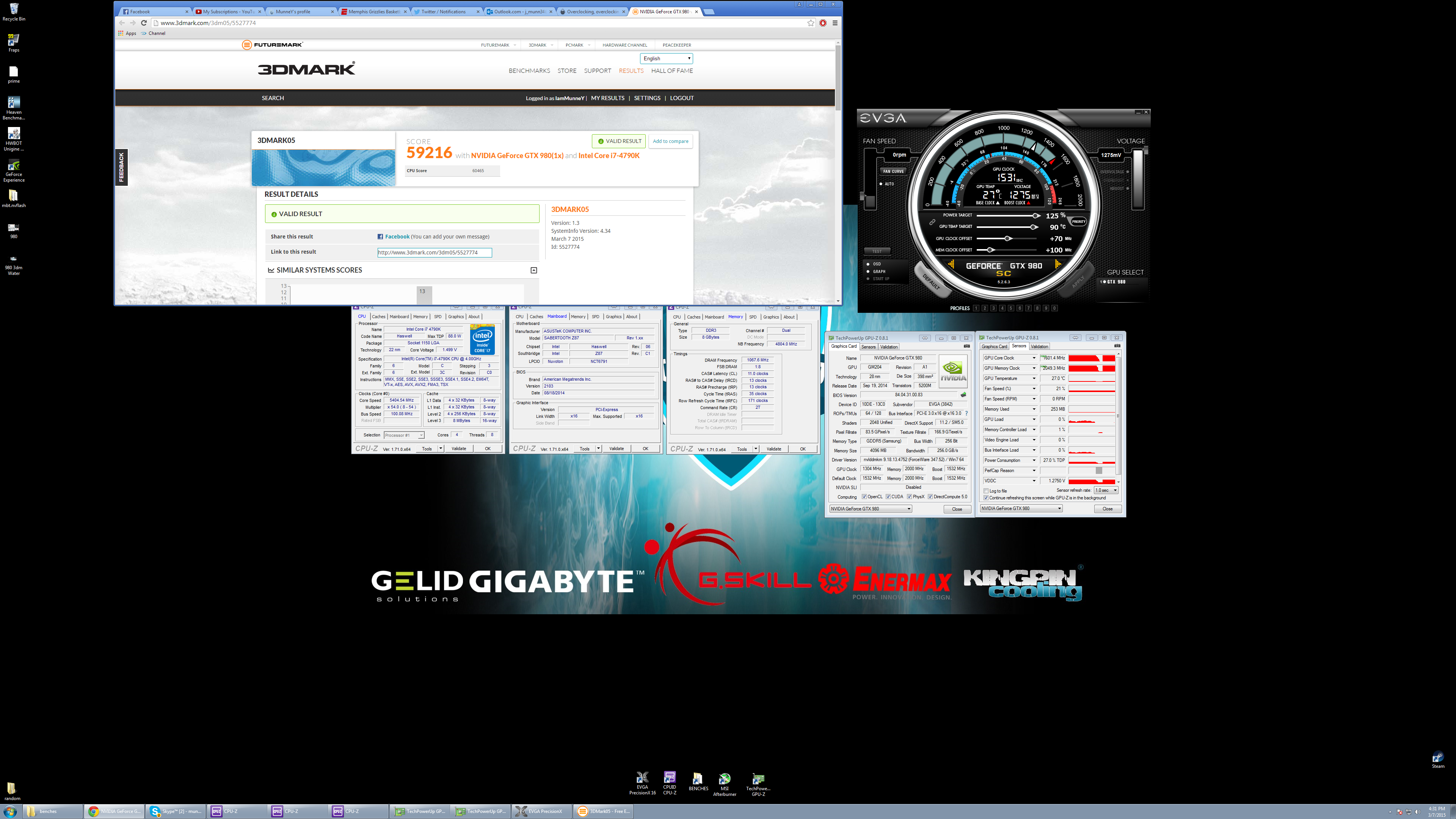Open Validation tab in GPU-Z Sensors window
1456x819 pixels.
1039,347
